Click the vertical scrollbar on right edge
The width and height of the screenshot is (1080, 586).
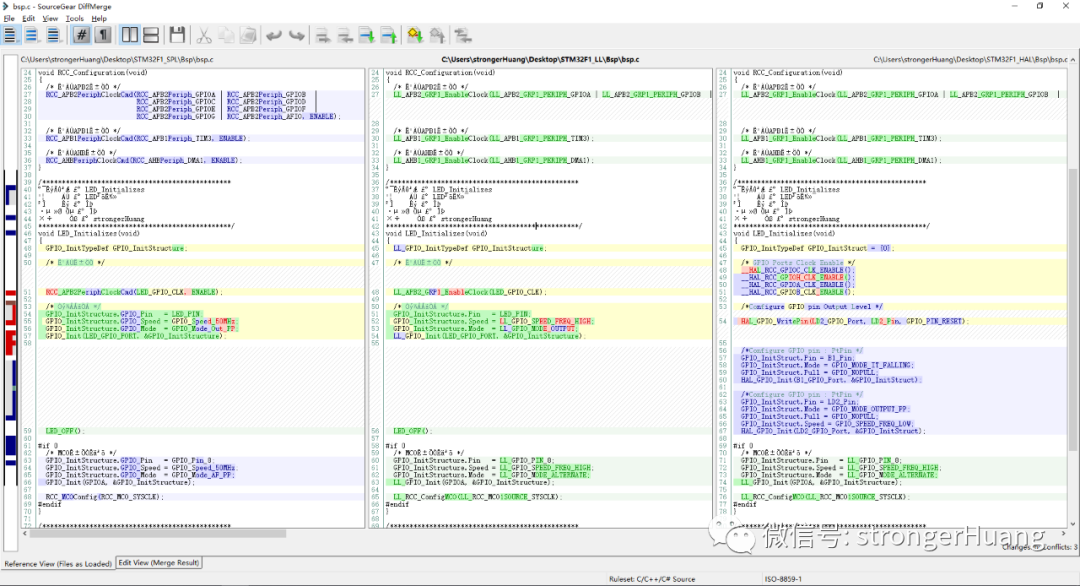(1072, 310)
